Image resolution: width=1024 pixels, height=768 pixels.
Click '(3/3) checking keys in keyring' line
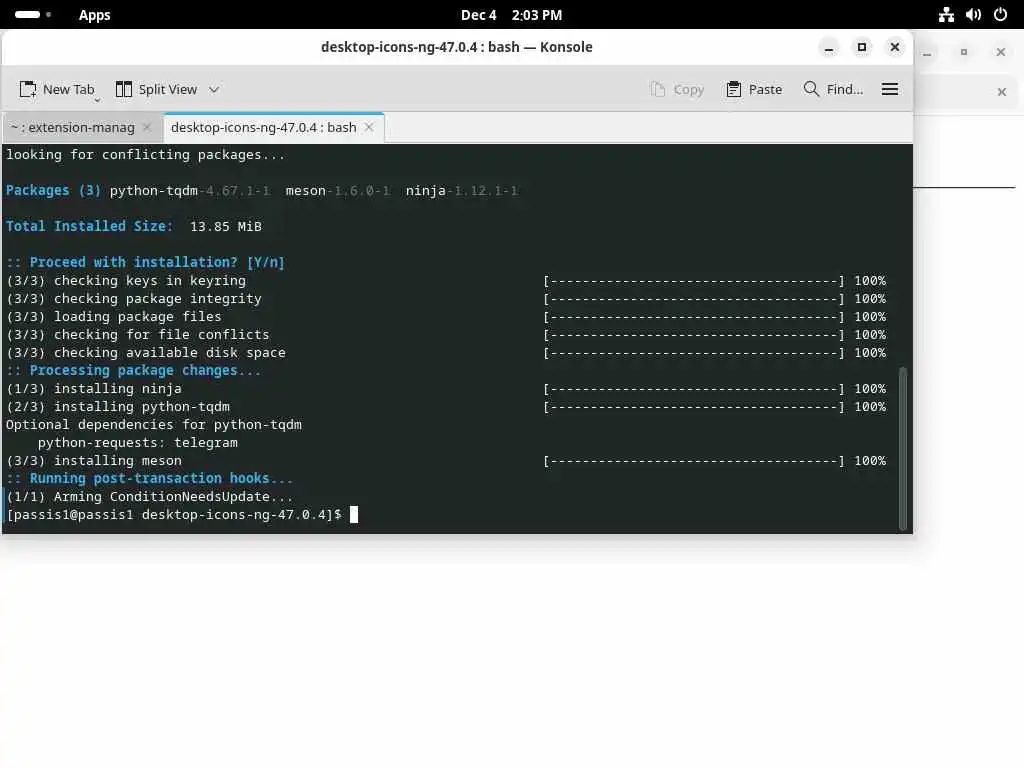click(x=126, y=281)
